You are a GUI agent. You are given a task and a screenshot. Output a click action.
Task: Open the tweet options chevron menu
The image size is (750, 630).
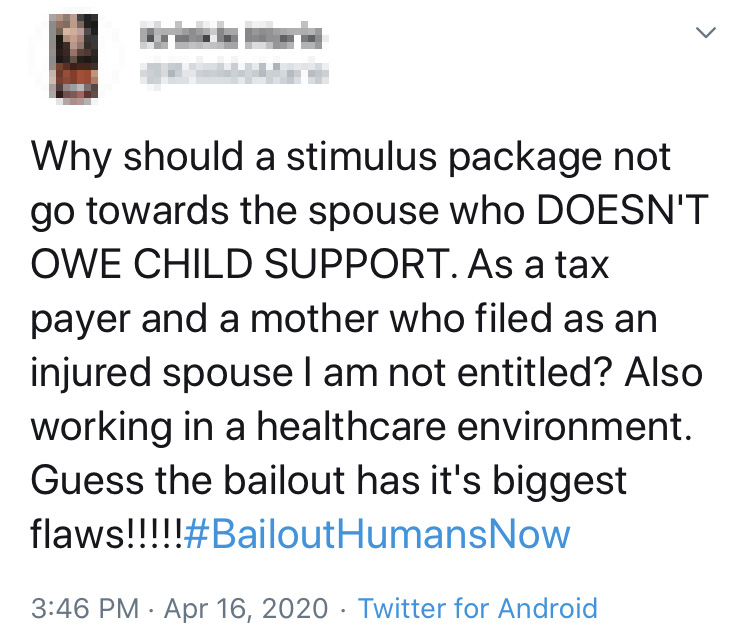pyautogui.click(x=706, y=33)
